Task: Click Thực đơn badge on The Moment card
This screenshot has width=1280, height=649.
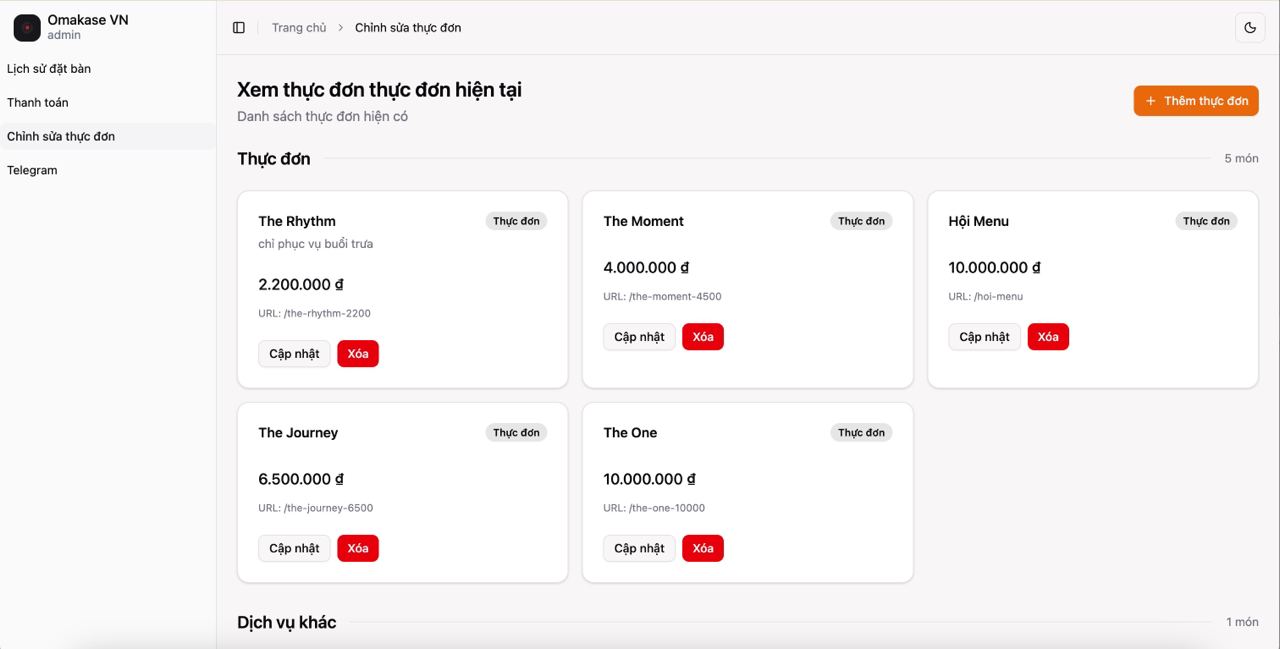Action: (861, 221)
